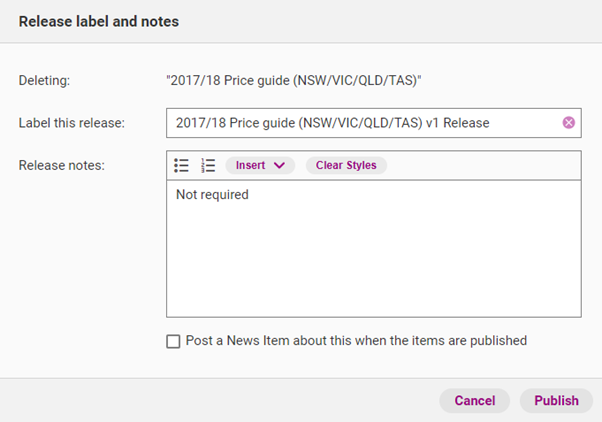Clear the release label field with the purple X icon
This screenshot has height=422, width=602.
tap(569, 122)
